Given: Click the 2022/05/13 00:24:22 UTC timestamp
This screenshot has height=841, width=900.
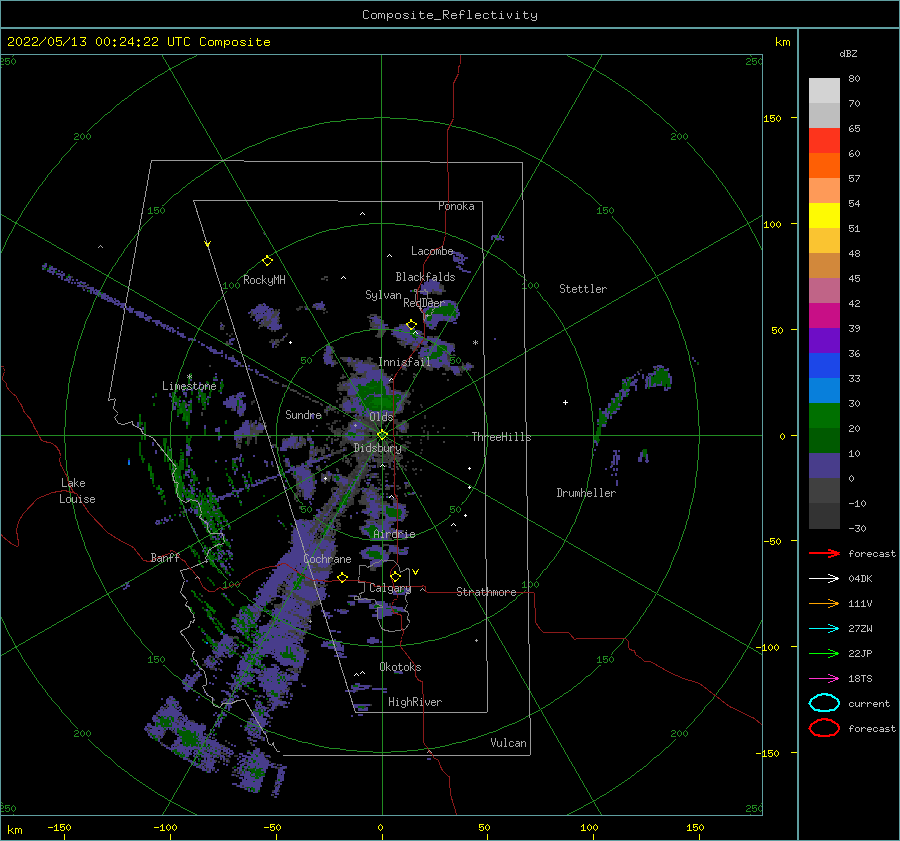Looking at the screenshot, I should [138, 42].
